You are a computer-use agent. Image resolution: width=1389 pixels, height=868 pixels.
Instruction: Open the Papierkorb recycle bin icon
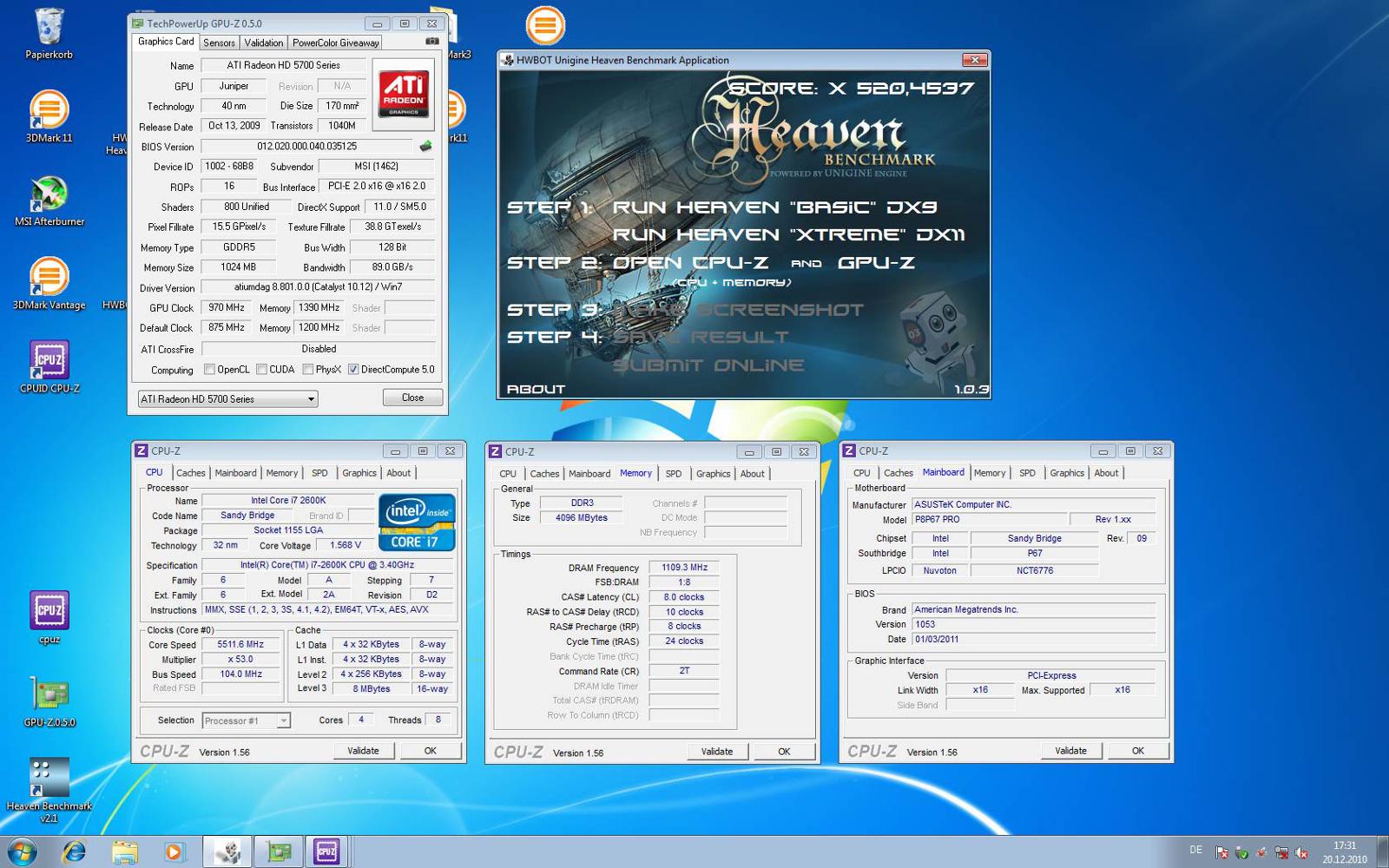click(49, 33)
